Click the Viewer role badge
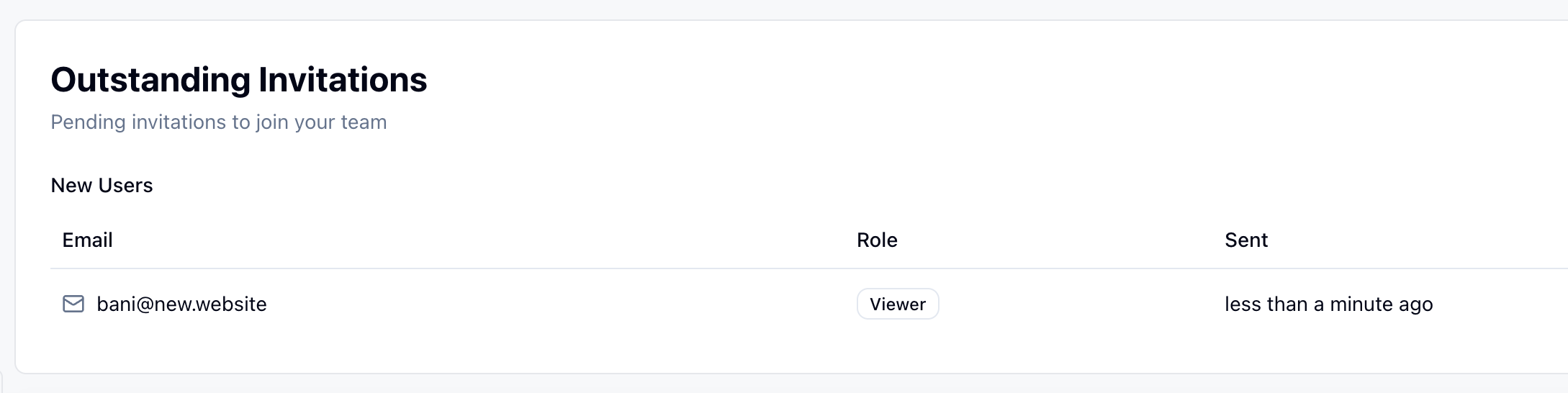Viewport: 1568px width, 393px height. point(897,304)
